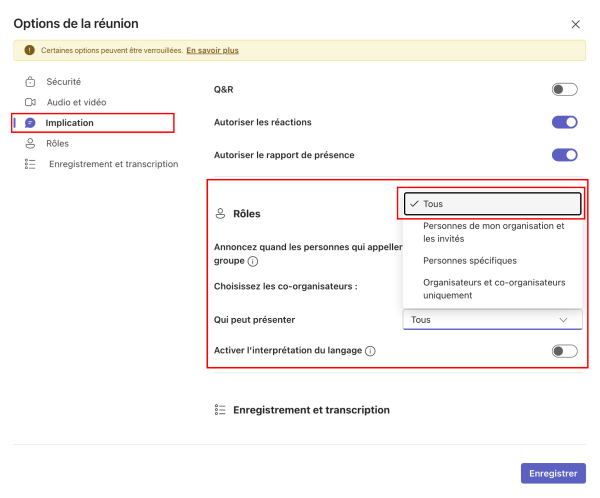Click the Implication chat bubble icon
Image resolution: width=600 pixels, height=498 pixels.
30,123
